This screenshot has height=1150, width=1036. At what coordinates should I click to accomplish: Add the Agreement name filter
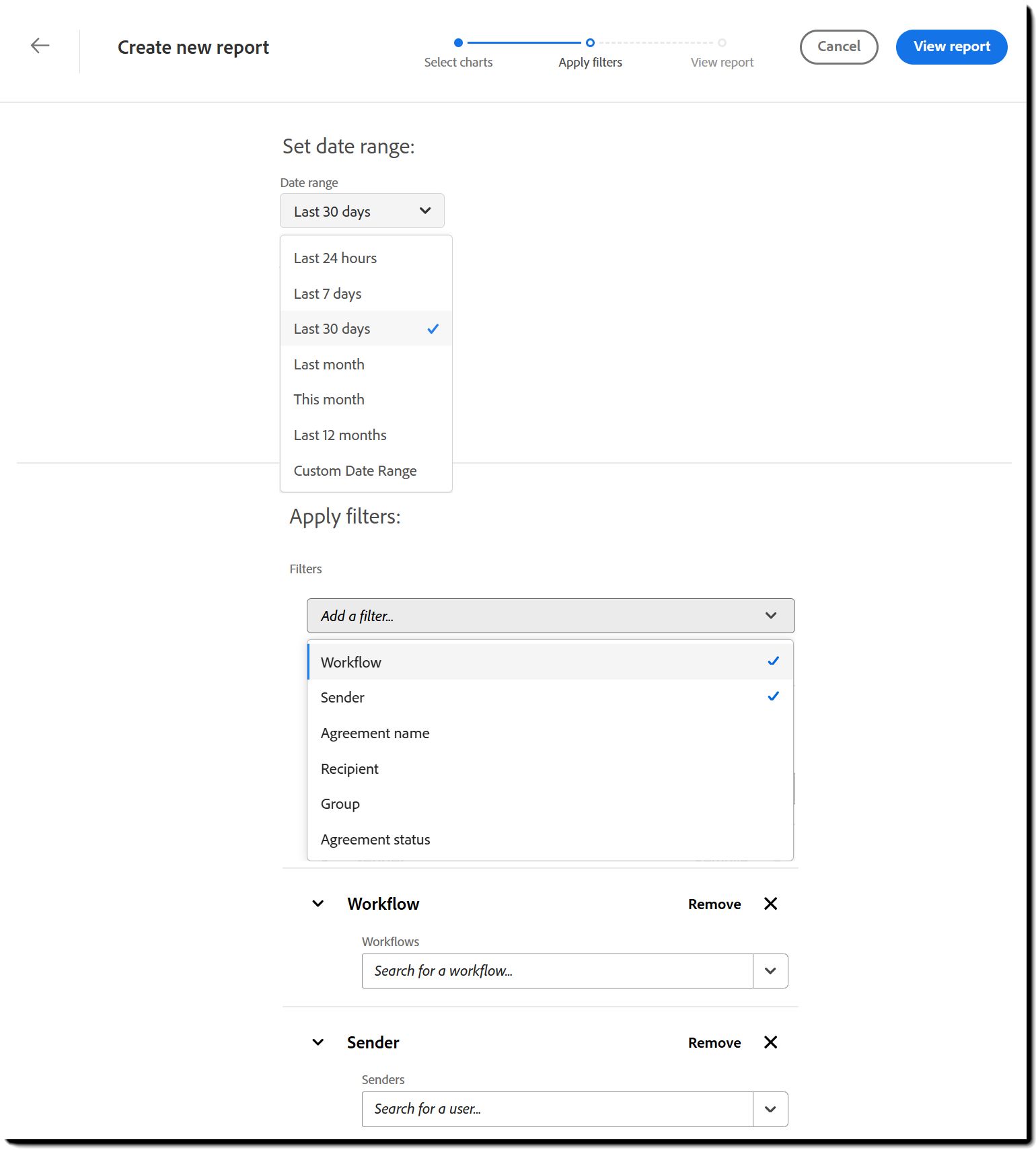point(550,733)
